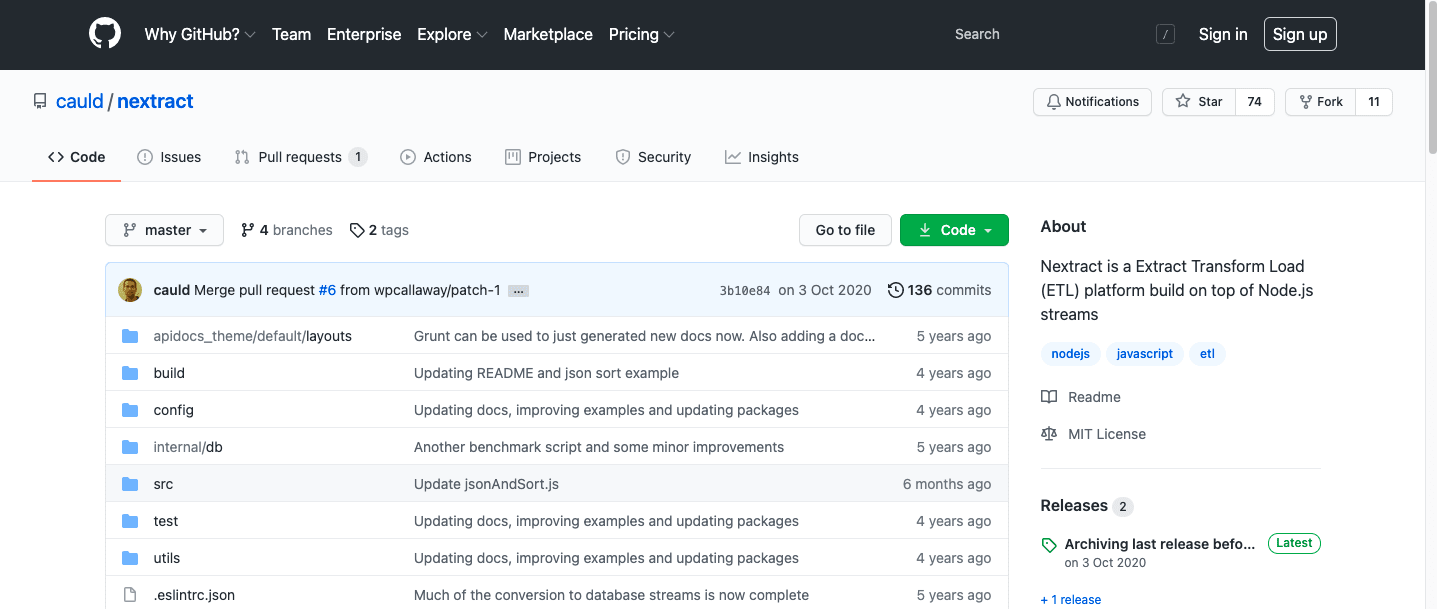Screen dimensions: 1437x609
Task: Click the cauld user avatar thumbnail
Action: (x=130, y=290)
